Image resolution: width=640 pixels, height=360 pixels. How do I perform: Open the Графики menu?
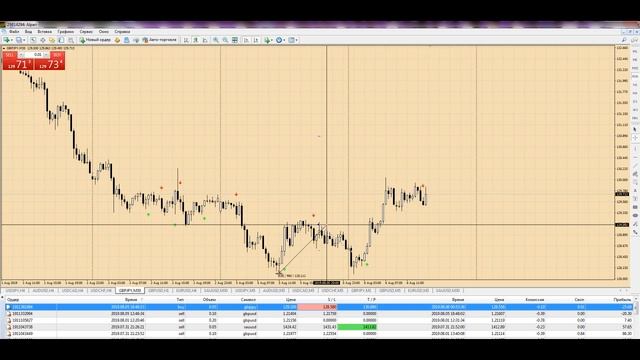point(65,31)
